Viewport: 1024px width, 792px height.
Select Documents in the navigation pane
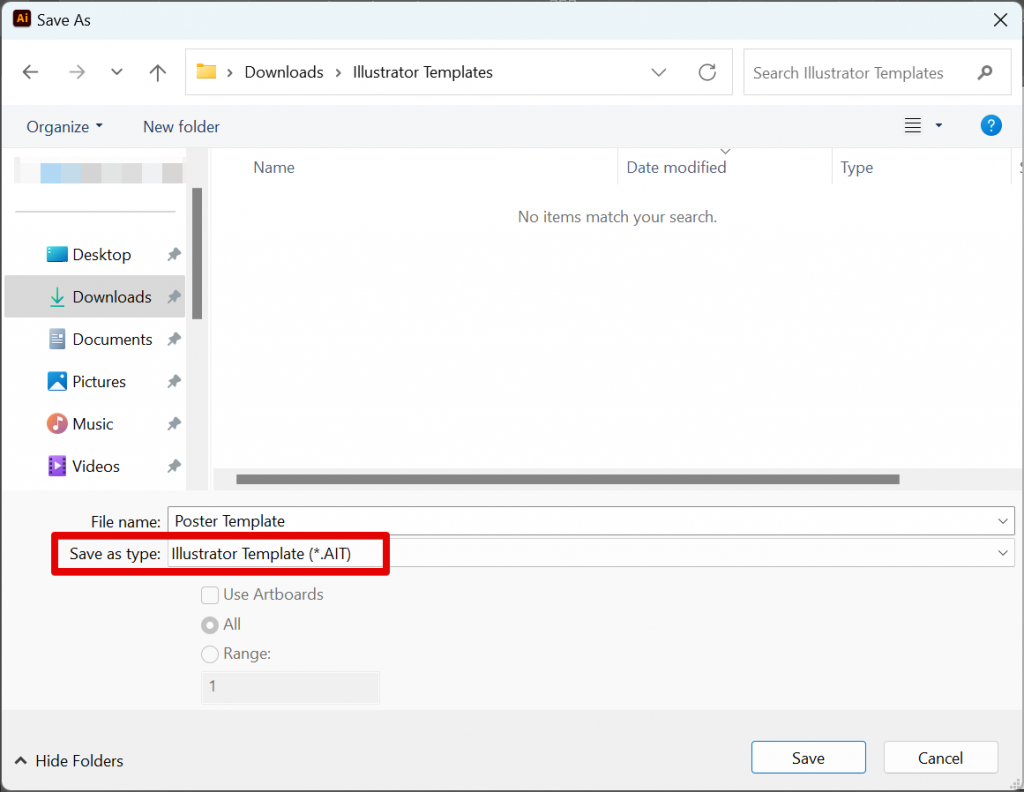click(111, 340)
